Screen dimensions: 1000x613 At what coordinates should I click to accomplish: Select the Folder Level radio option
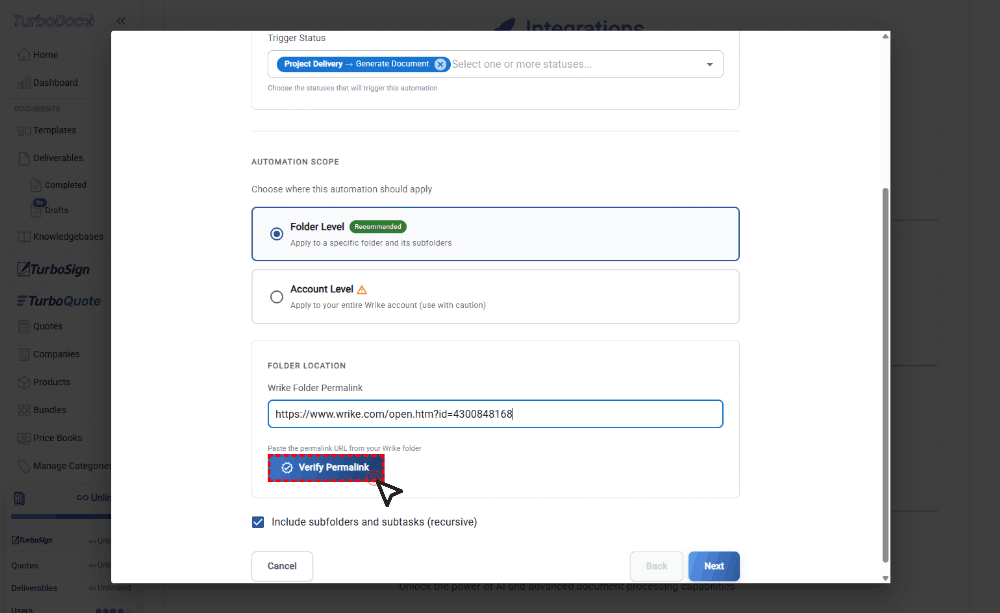(277, 234)
